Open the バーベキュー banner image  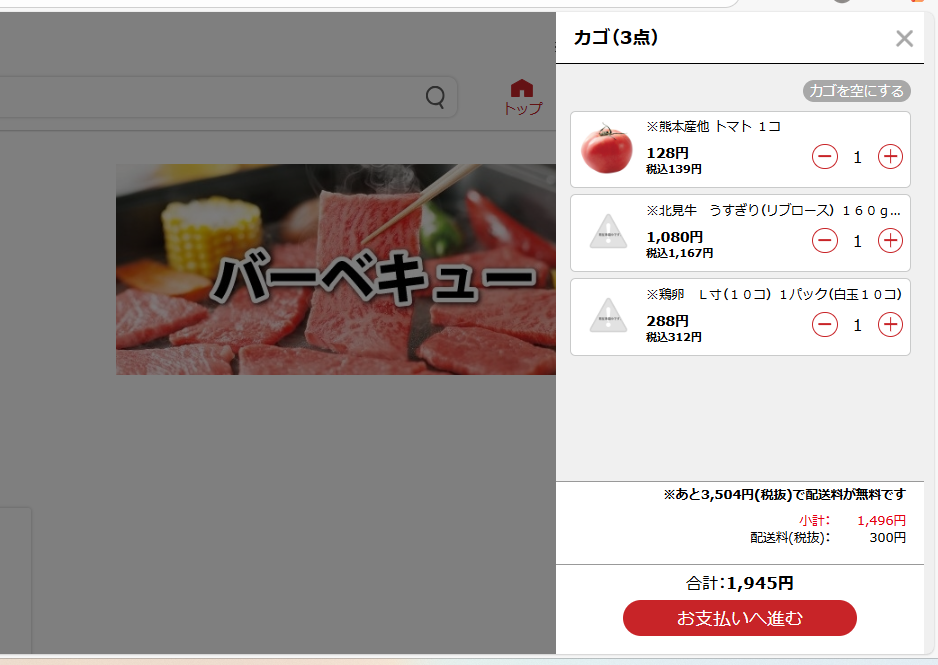(x=336, y=269)
